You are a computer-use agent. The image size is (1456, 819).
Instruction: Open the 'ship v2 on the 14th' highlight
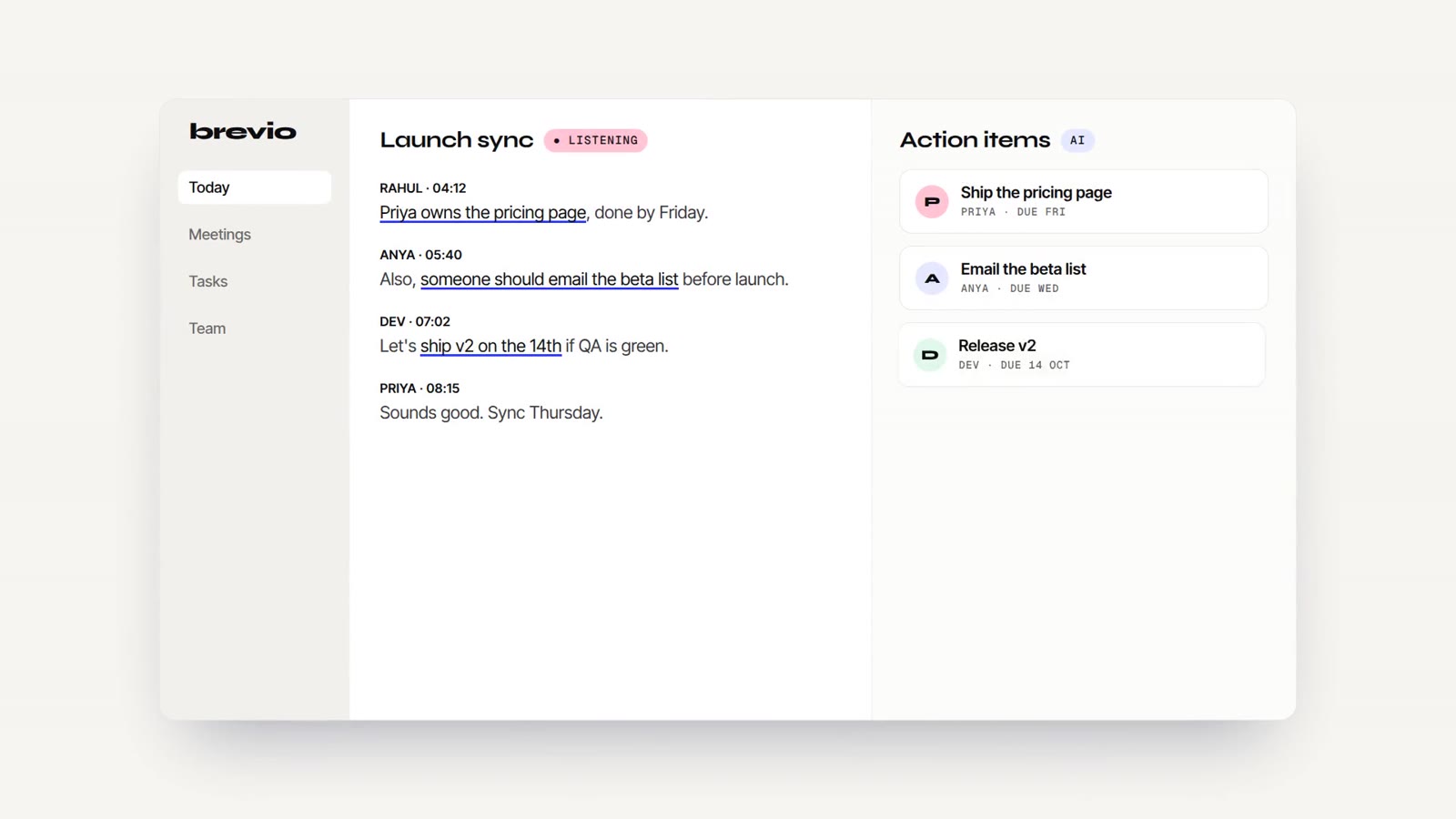click(x=490, y=346)
